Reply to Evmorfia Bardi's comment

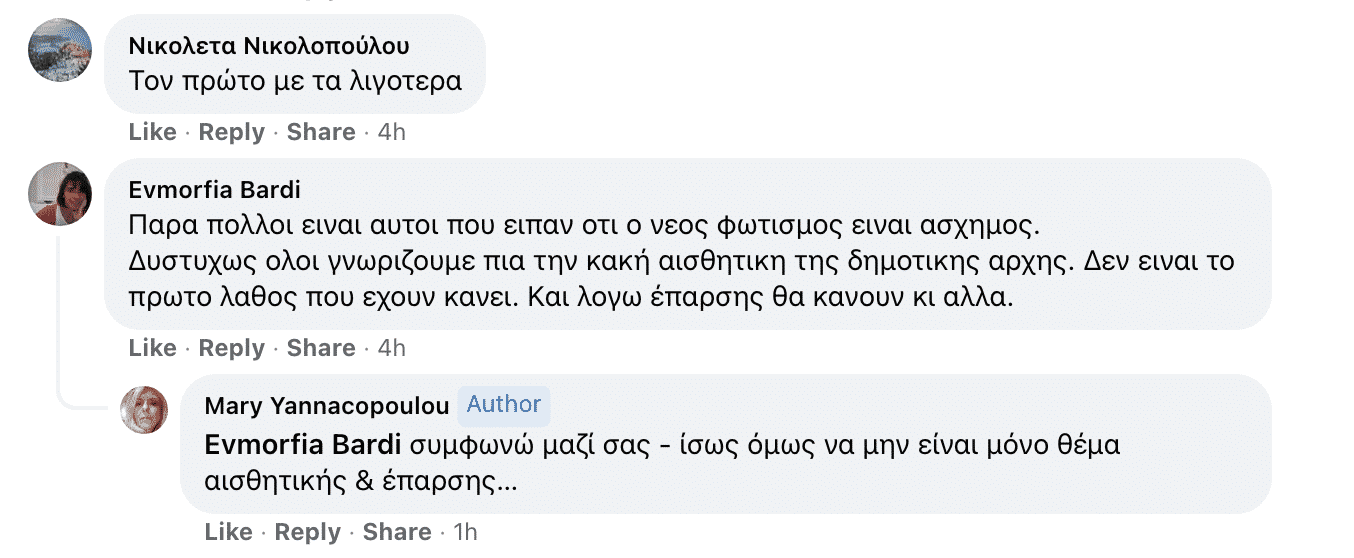coord(232,348)
